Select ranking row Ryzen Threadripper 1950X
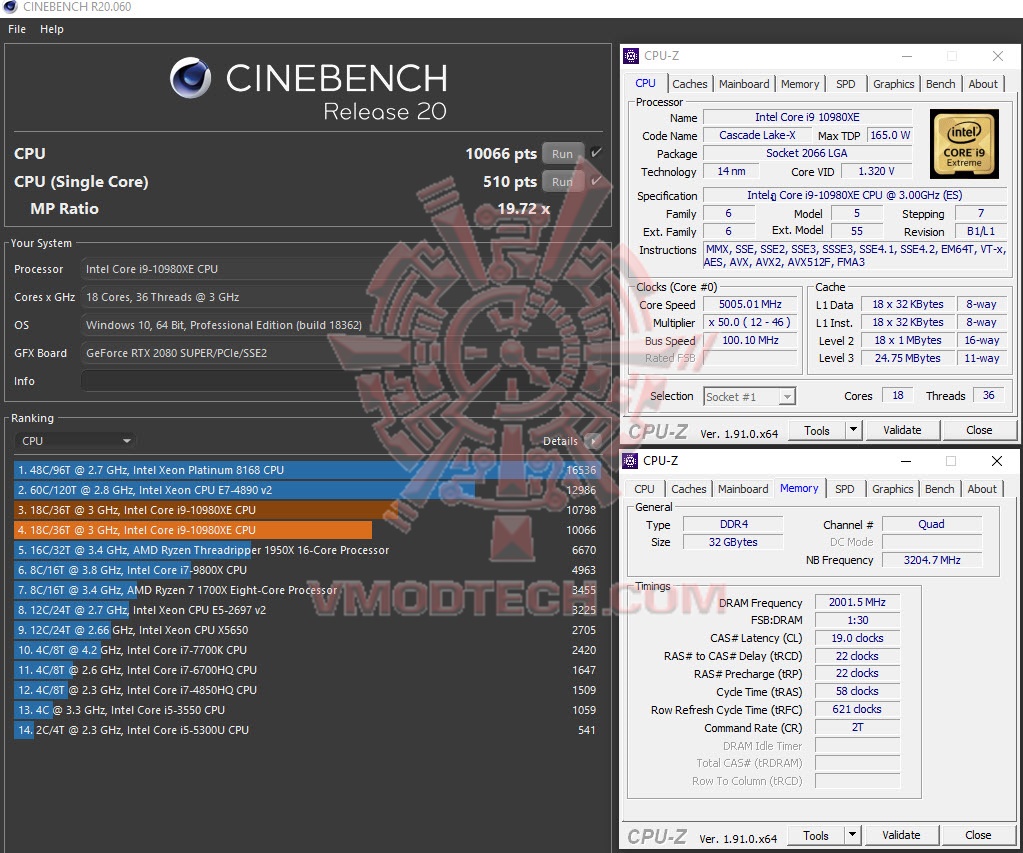The width and height of the screenshot is (1023, 853). pos(307,550)
